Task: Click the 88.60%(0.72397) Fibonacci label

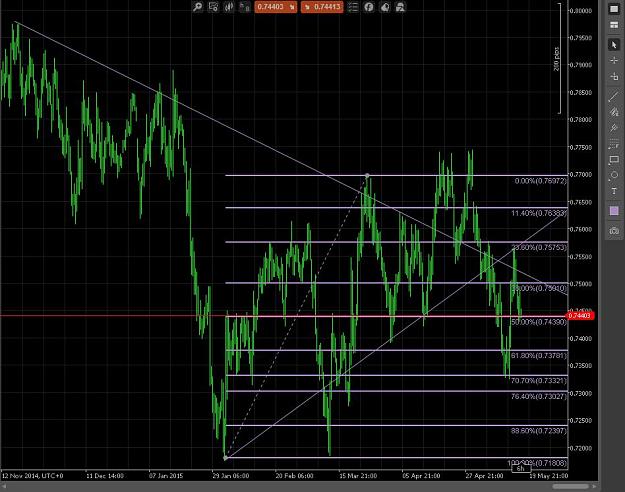Action: [539, 431]
